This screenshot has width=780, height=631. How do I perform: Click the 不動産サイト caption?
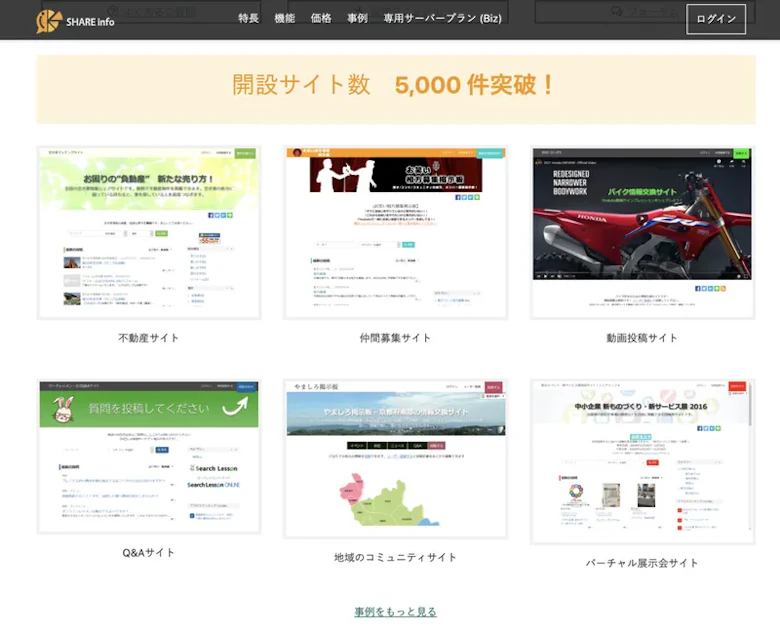pos(148,338)
